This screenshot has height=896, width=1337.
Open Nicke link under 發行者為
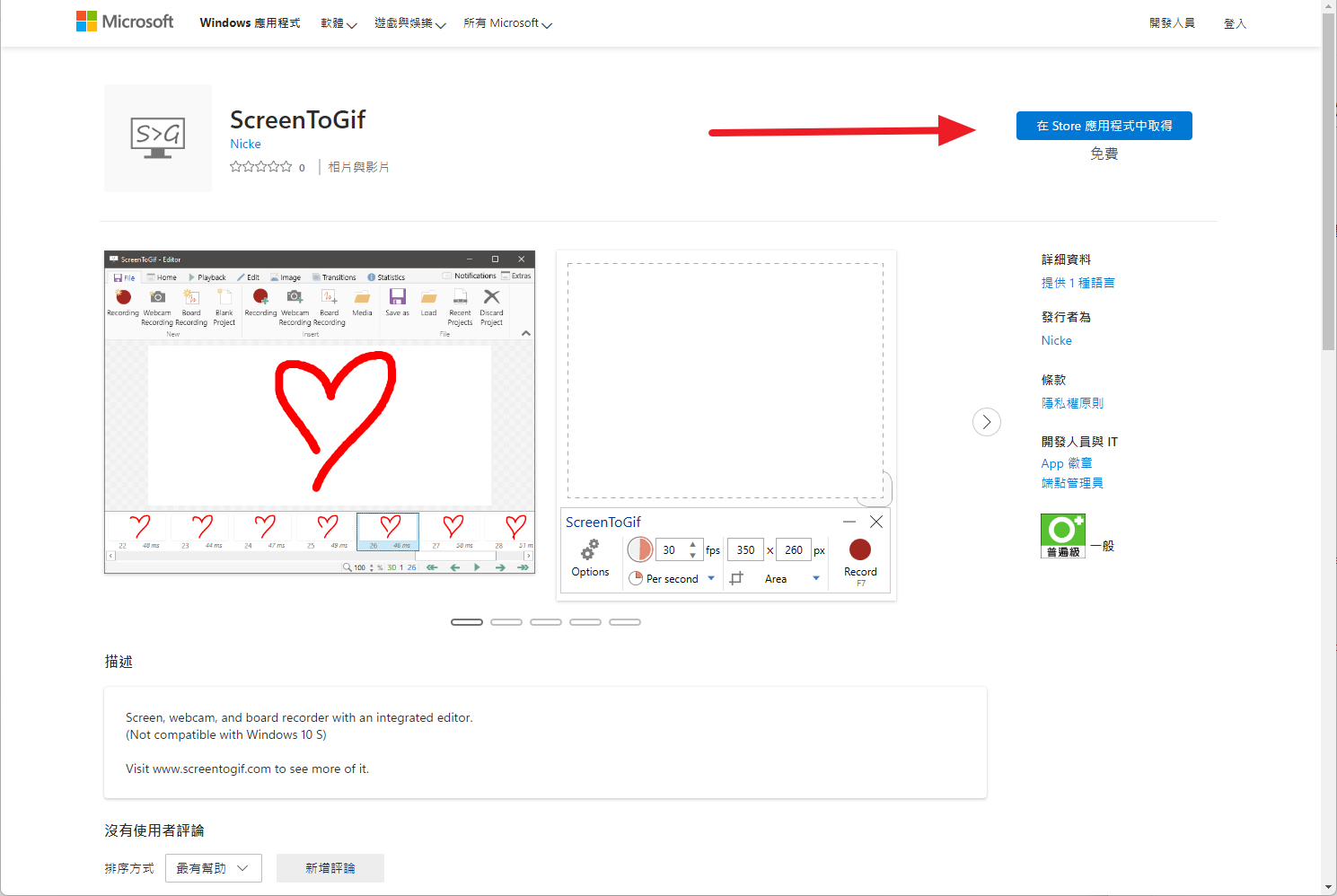(1057, 340)
